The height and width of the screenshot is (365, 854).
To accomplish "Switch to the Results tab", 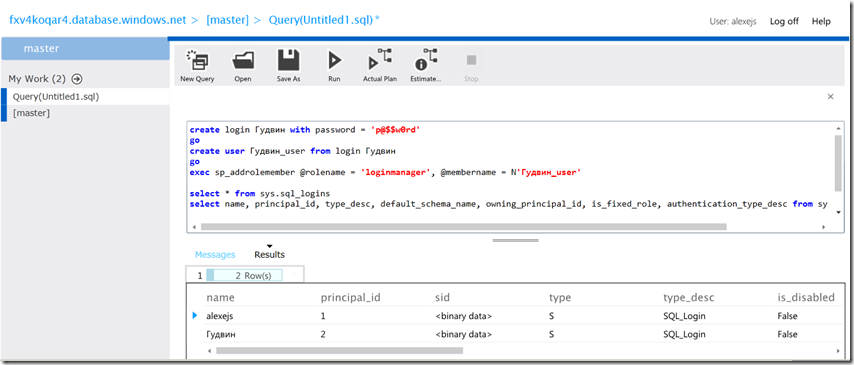I will (x=270, y=254).
